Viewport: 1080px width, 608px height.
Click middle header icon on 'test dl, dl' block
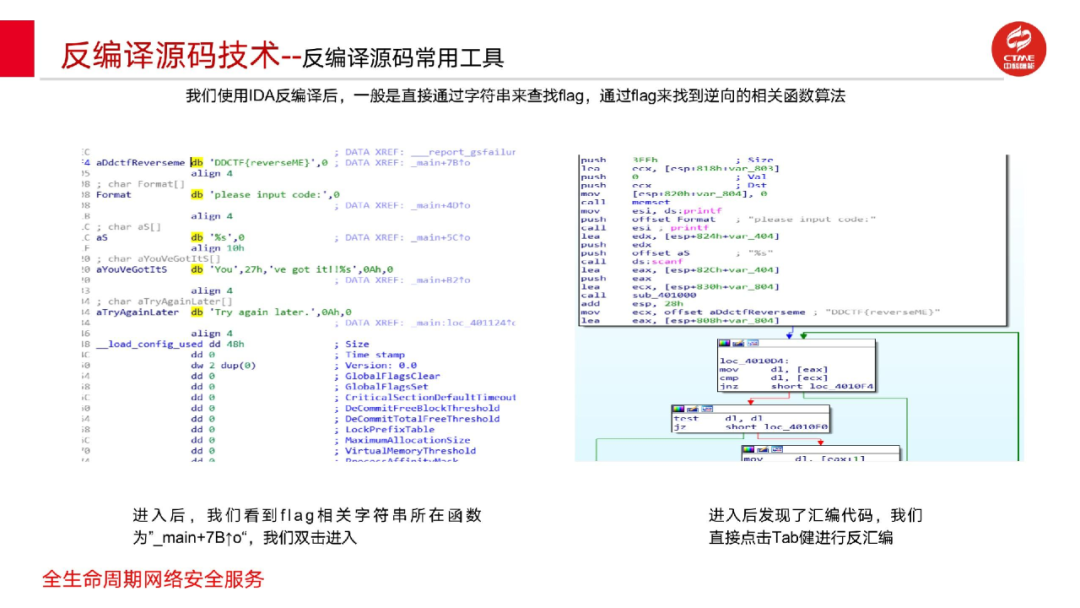point(692,409)
